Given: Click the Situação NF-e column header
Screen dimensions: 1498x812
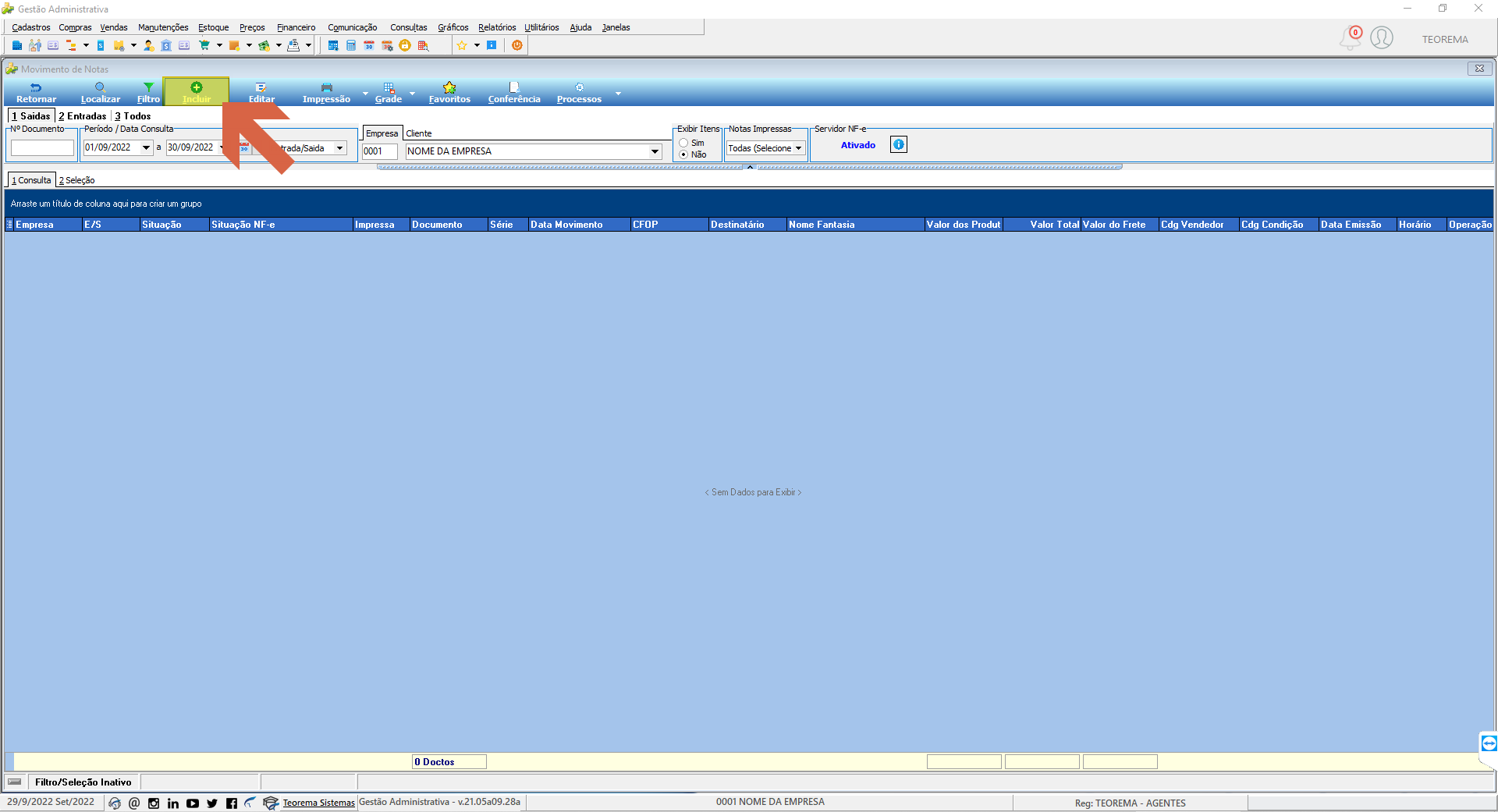Looking at the screenshot, I should point(281,225).
